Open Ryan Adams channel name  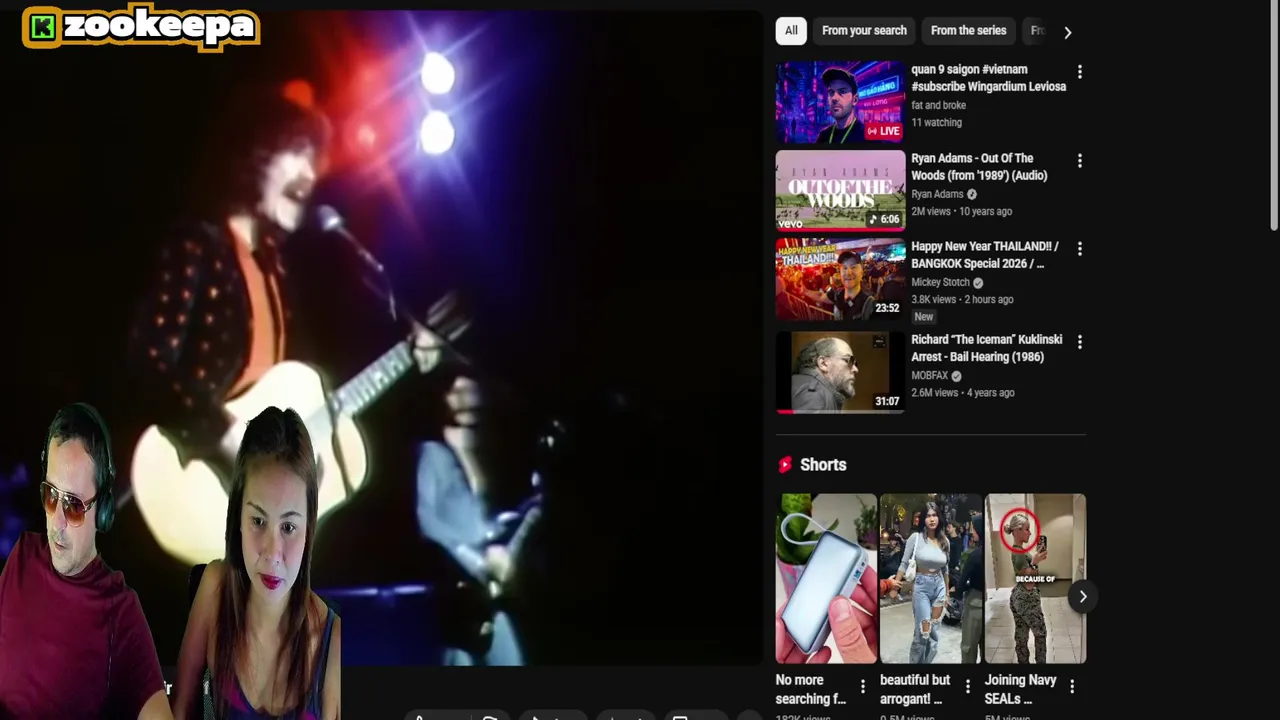[937, 194]
